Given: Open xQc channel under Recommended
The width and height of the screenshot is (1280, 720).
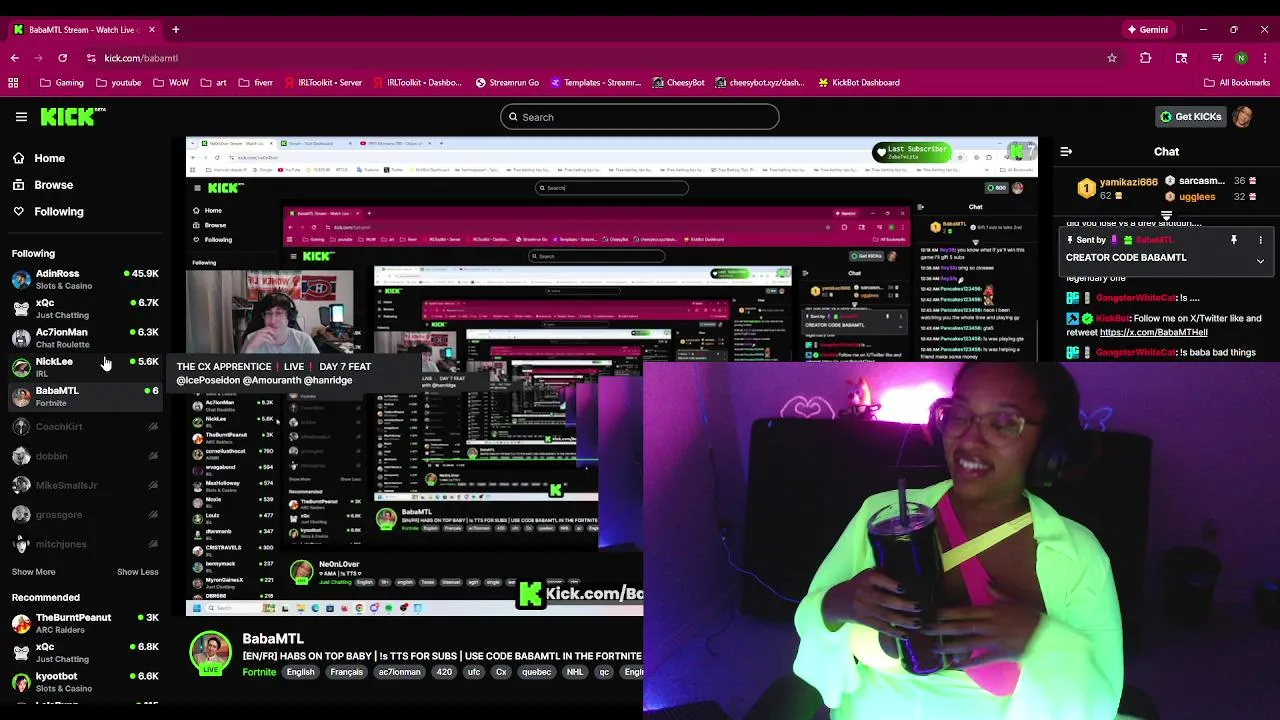Looking at the screenshot, I should 85,653.
